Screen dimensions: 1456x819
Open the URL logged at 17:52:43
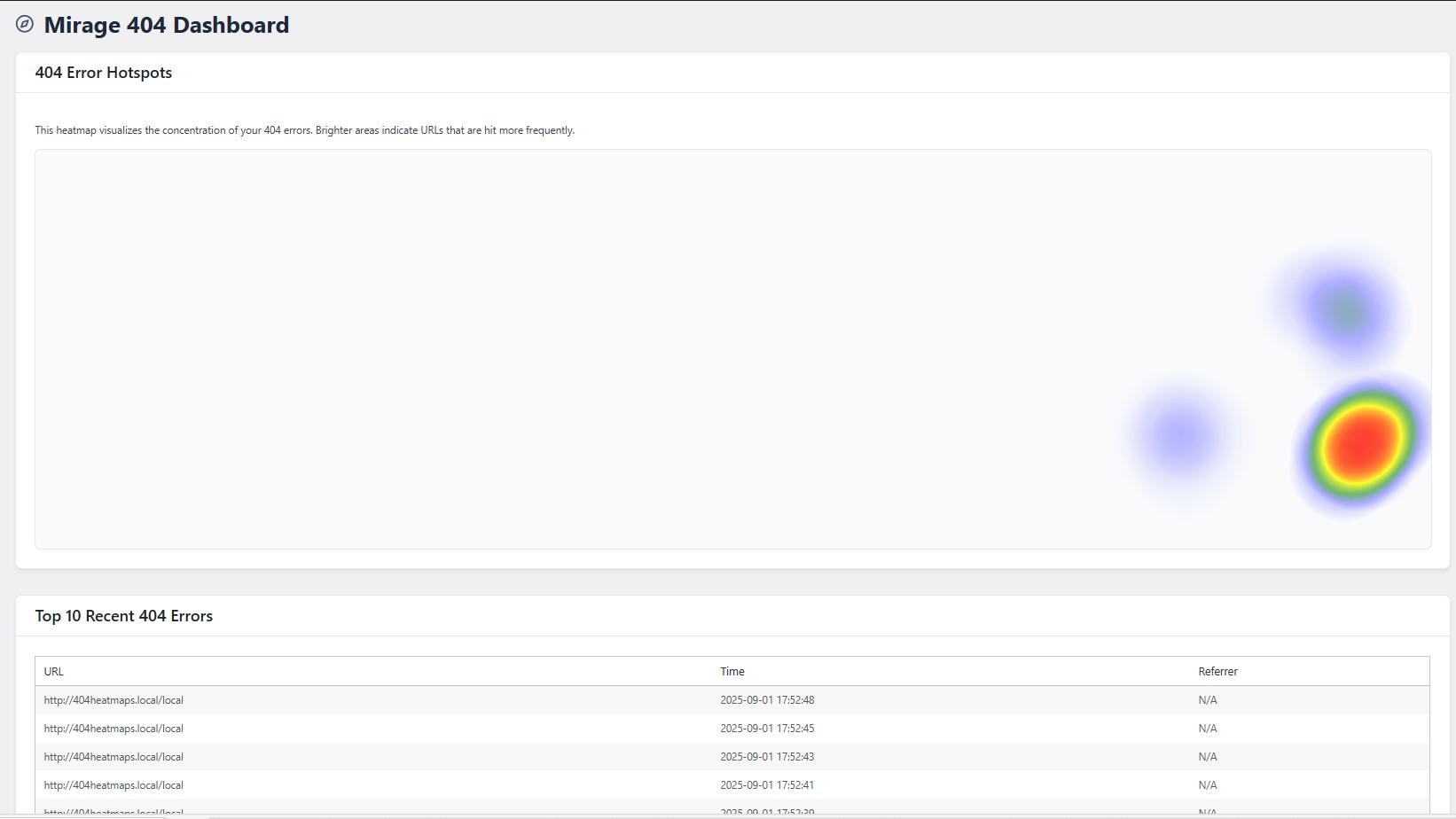coord(114,757)
